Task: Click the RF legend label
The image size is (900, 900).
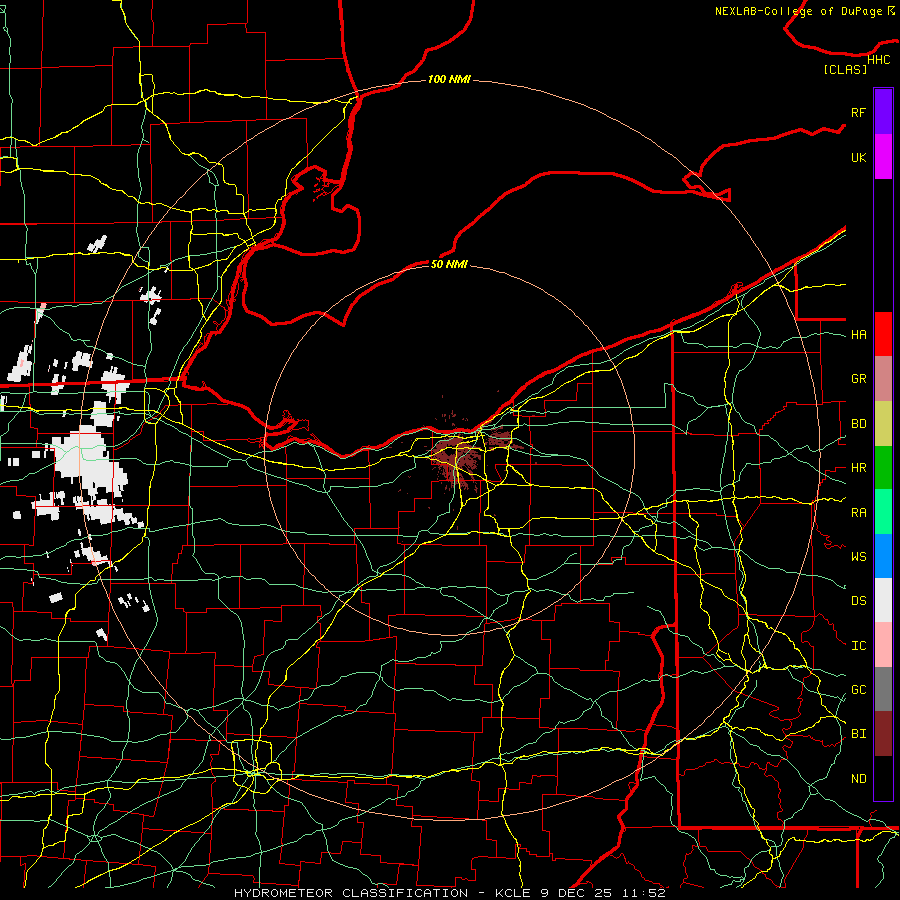Action: 858,112
